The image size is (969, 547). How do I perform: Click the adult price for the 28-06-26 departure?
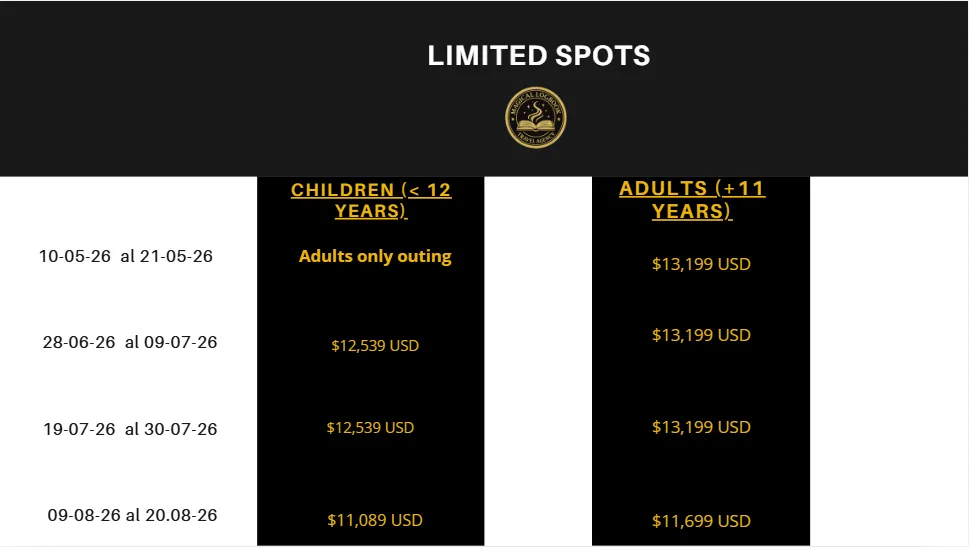point(701,335)
